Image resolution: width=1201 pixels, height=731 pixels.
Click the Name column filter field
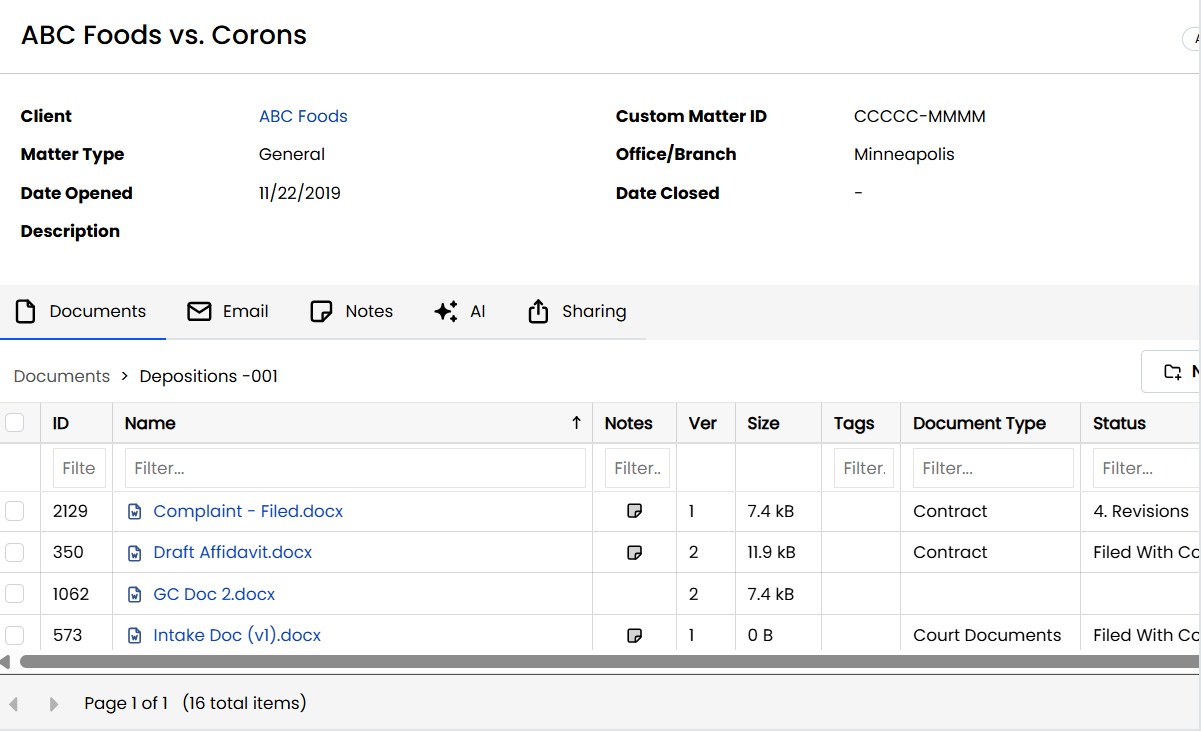[x=355, y=468]
